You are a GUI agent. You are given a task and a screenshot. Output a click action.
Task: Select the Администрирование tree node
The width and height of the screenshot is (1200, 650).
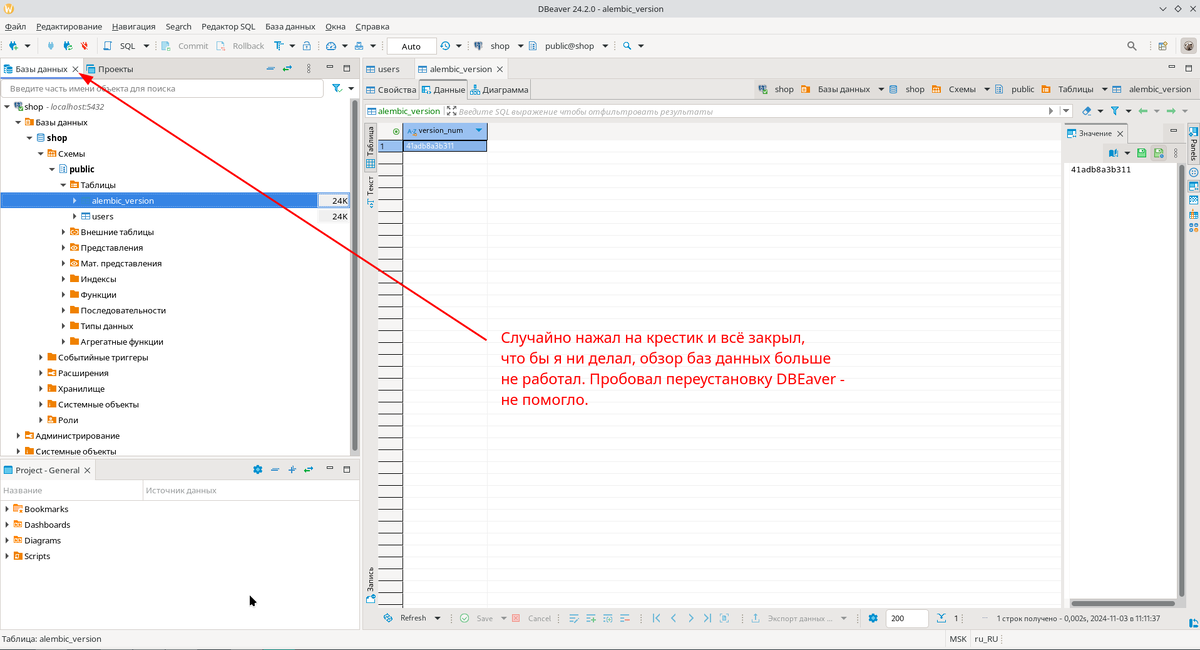77,435
